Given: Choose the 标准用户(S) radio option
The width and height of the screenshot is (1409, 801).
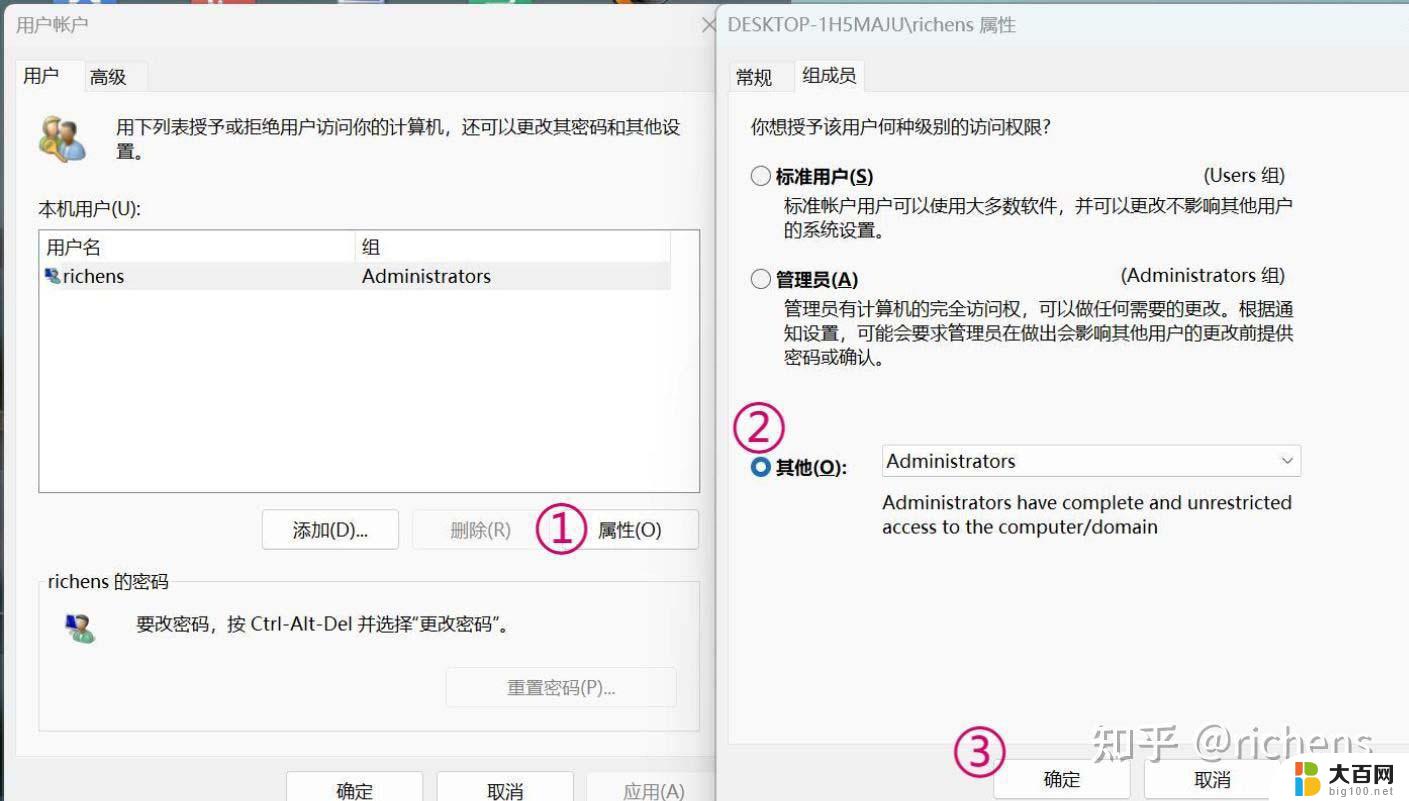Looking at the screenshot, I should click(761, 177).
